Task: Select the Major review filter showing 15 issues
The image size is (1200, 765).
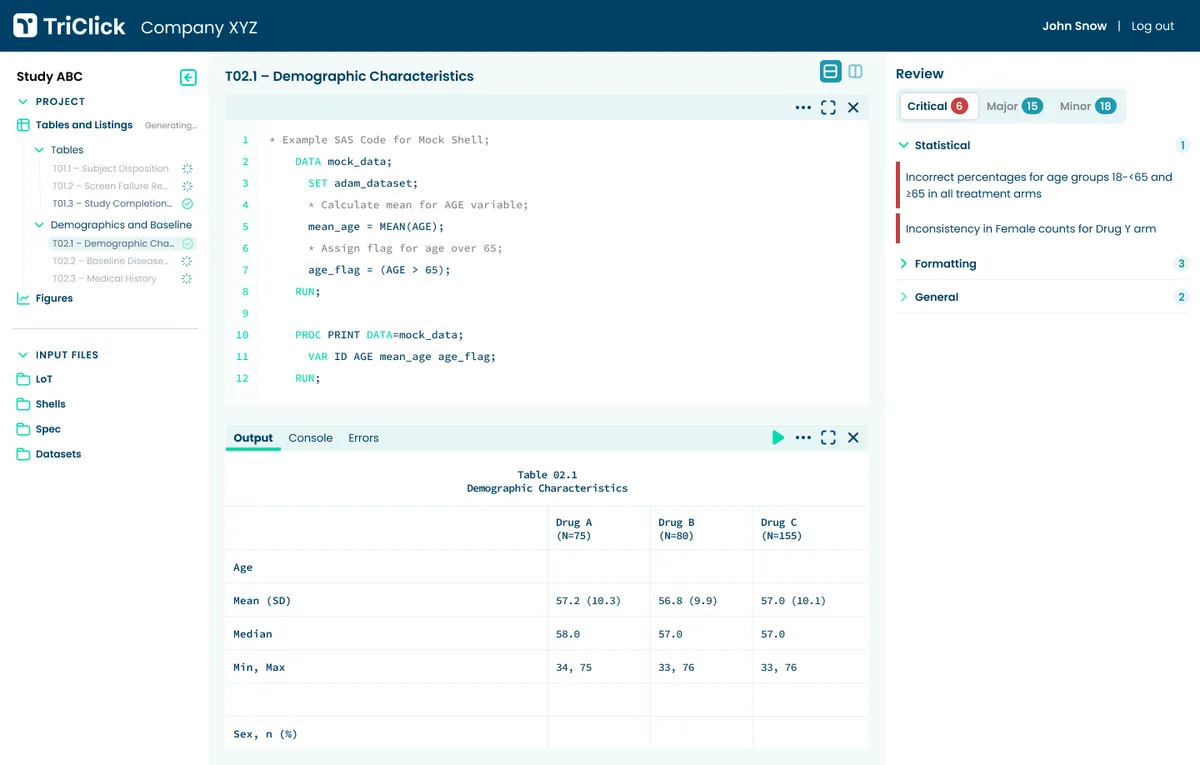Action: click(x=1013, y=105)
